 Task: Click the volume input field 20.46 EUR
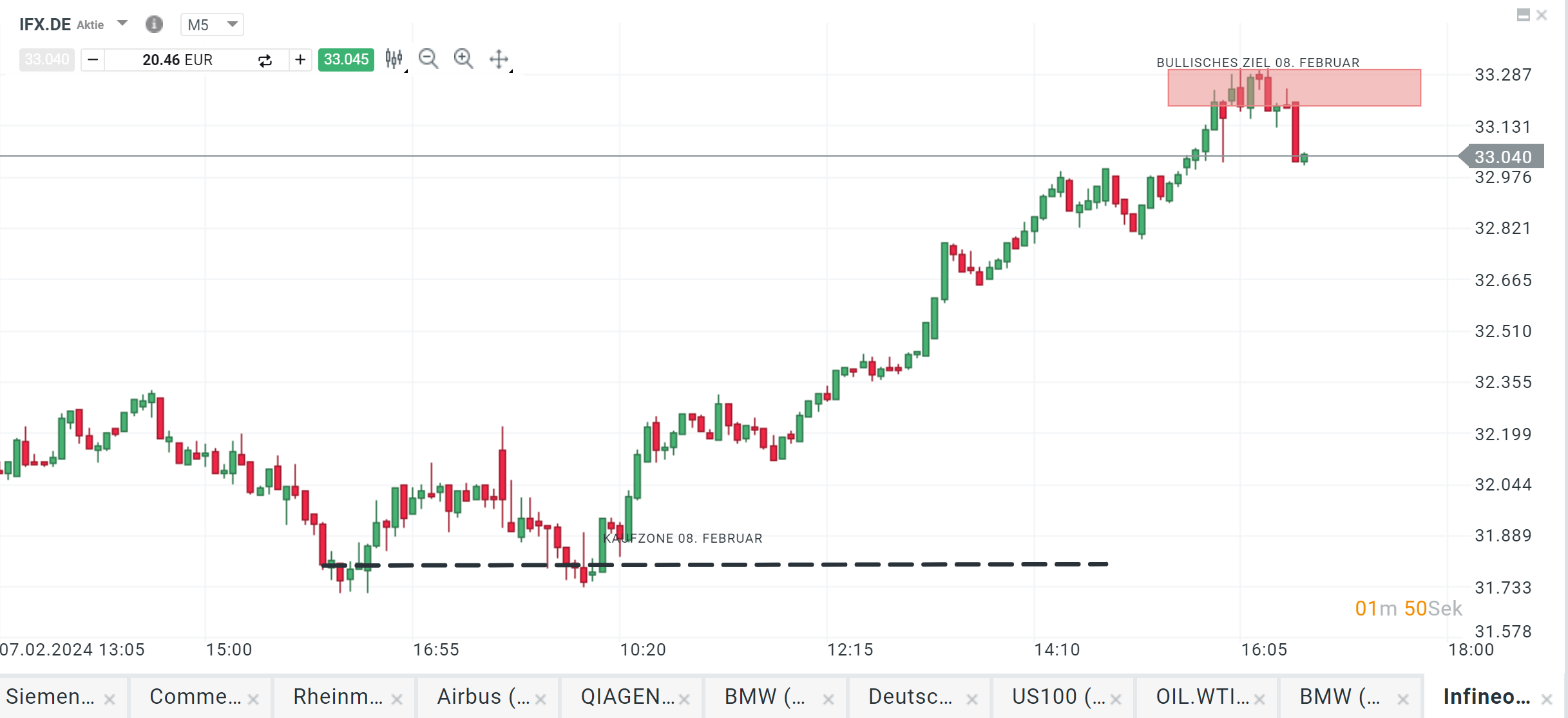[x=178, y=60]
